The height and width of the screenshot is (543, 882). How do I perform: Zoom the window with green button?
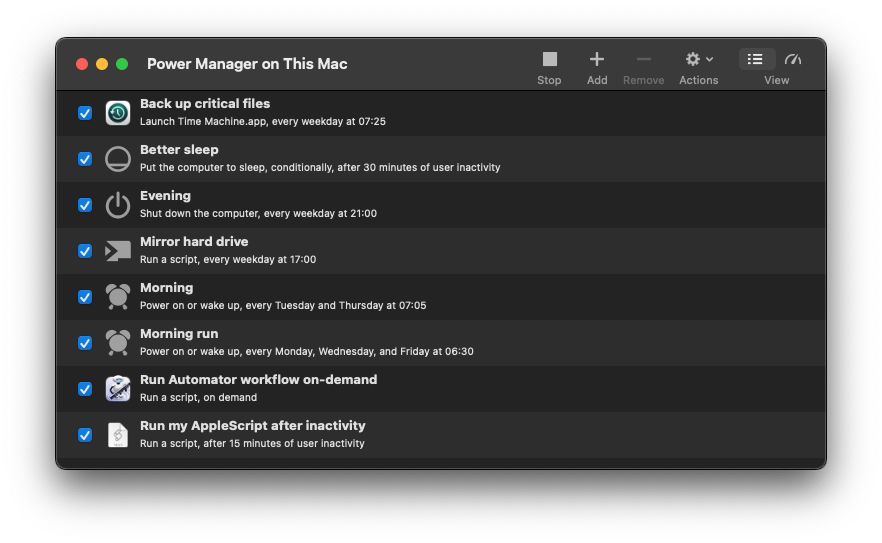(x=122, y=64)
